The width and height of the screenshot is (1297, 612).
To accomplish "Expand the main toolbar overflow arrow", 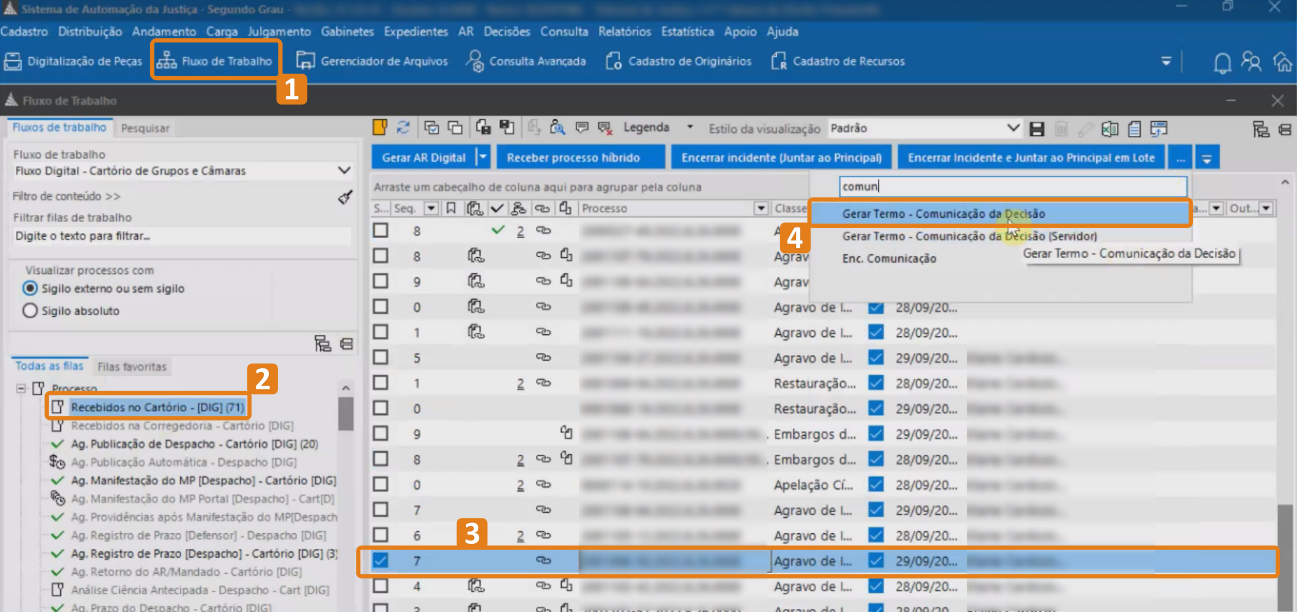I will point(1165,61).
